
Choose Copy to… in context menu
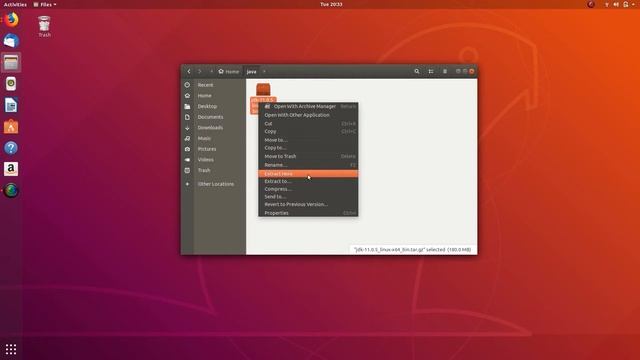pyautogui.click(x=308, y=148)
